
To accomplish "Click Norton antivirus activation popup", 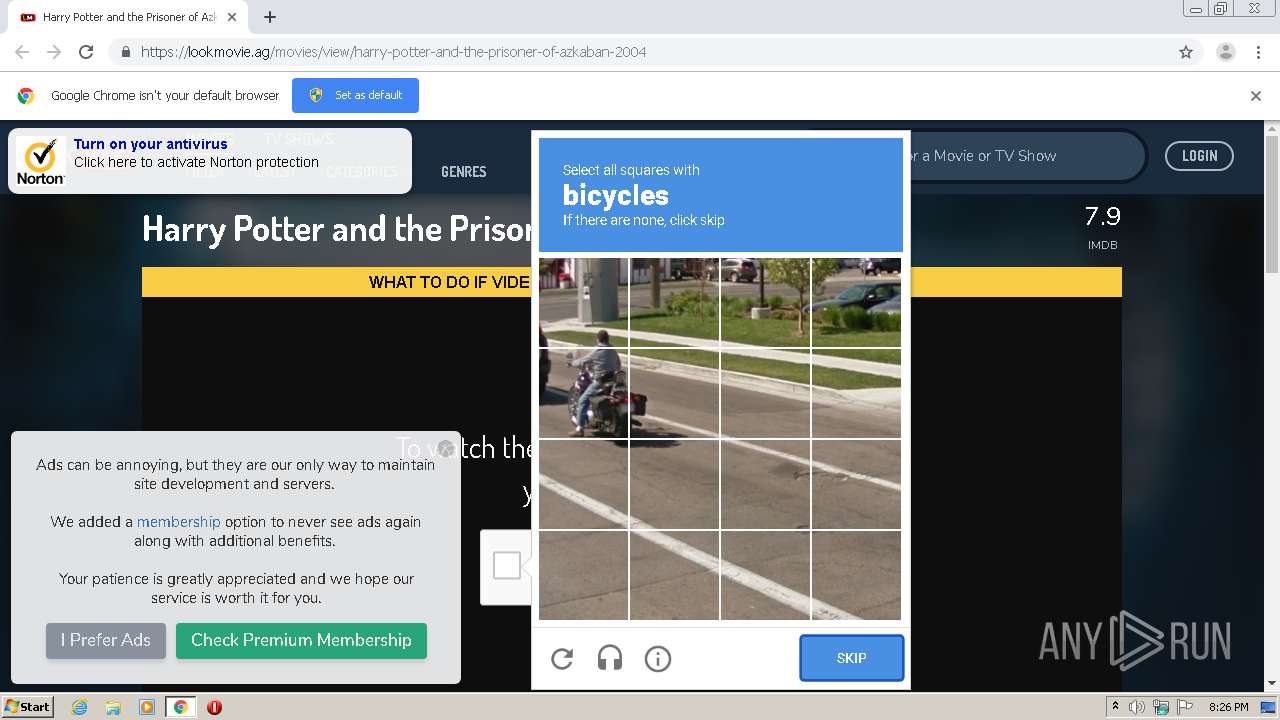I will pyautogui.click(x=210, y=161).
